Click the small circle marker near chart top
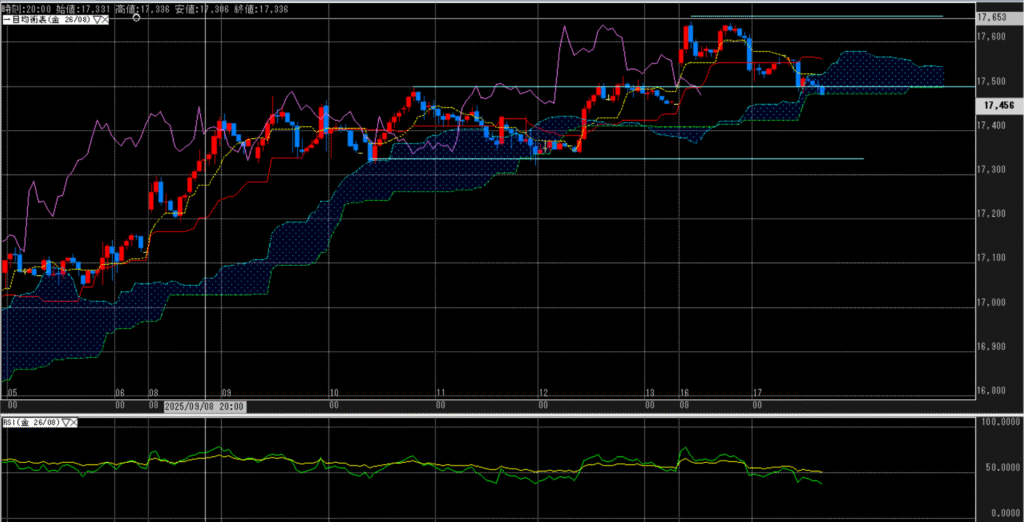 (135, 19)
